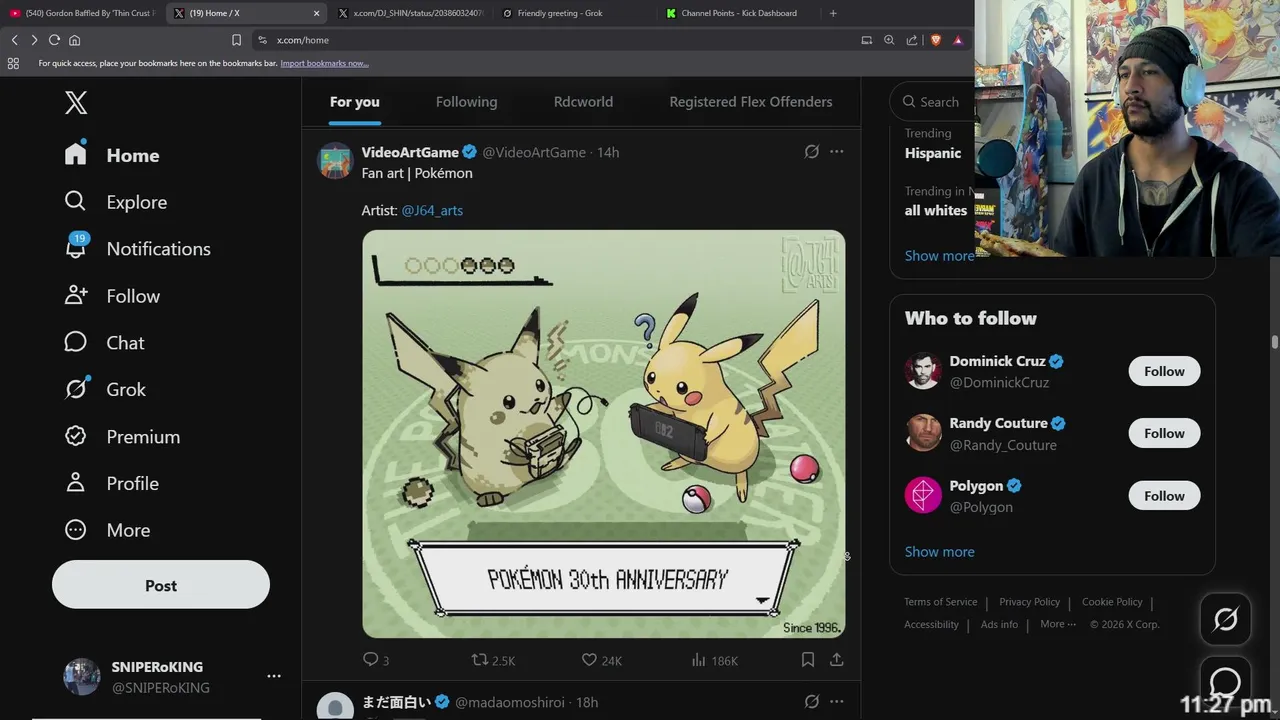Screen dimensions: 1280x720
Task: Open Ads info footer link
Action: [x=999, y=624]
